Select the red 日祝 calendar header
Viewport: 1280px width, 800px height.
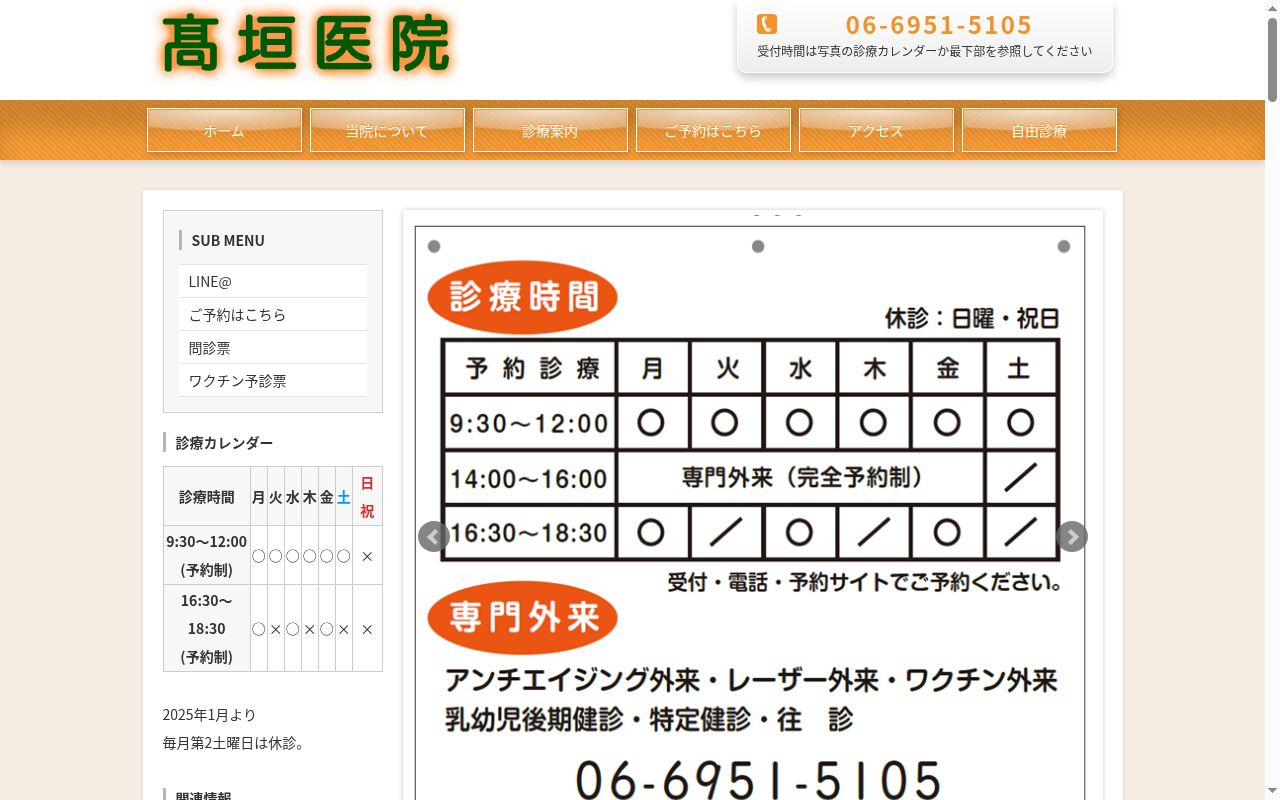point(367,496)
